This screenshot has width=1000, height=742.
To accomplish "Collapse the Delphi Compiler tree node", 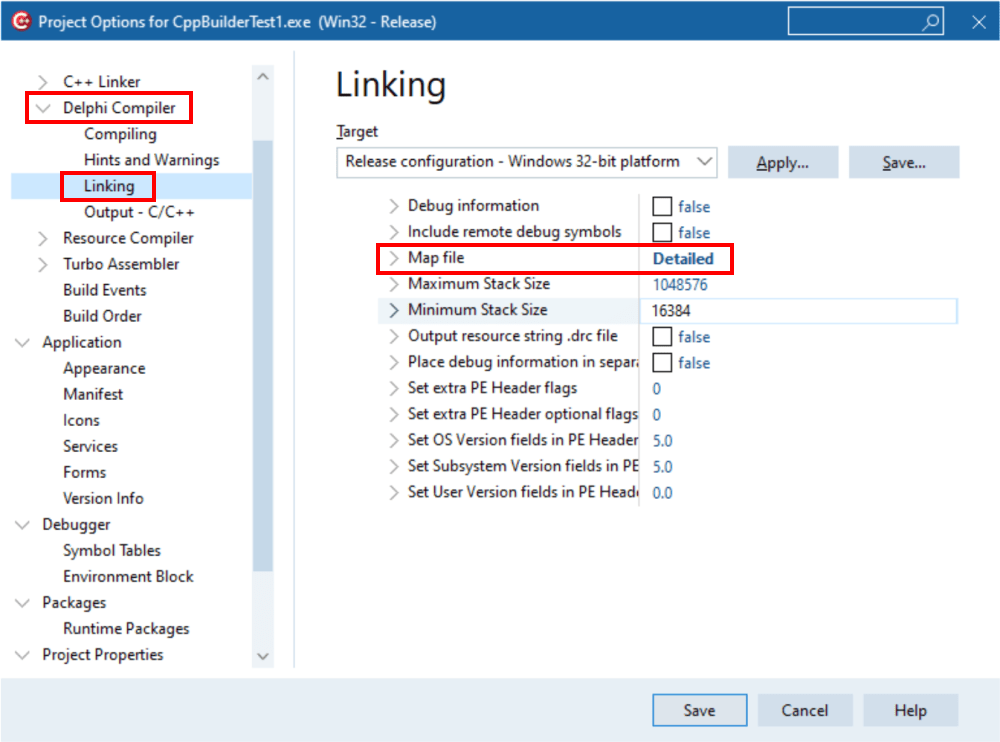I will 43,108.
